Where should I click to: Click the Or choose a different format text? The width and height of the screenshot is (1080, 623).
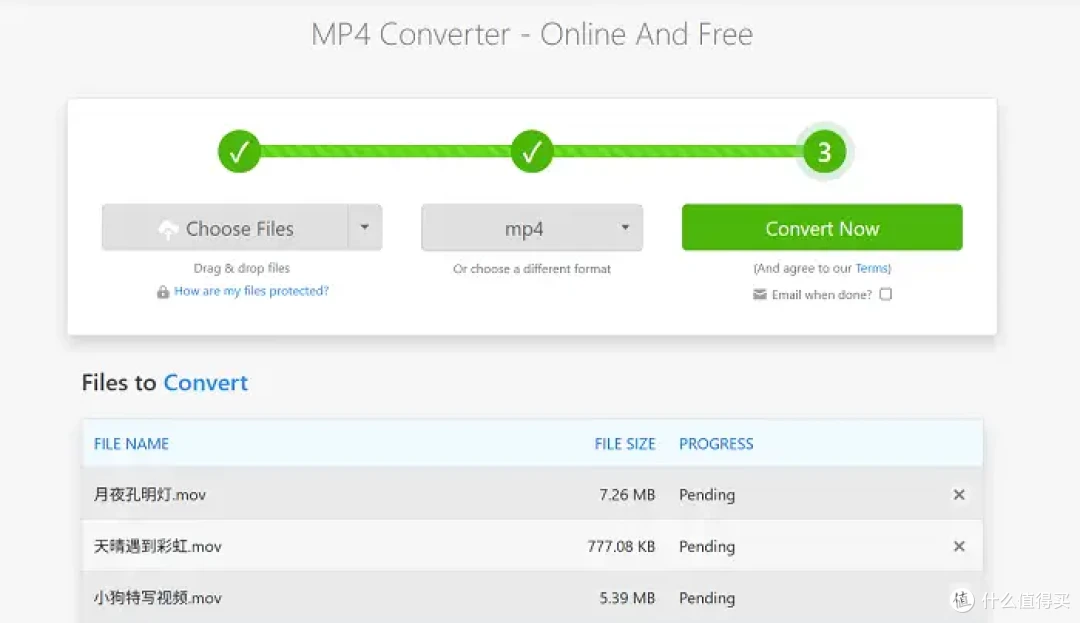(x=532, y=268)
